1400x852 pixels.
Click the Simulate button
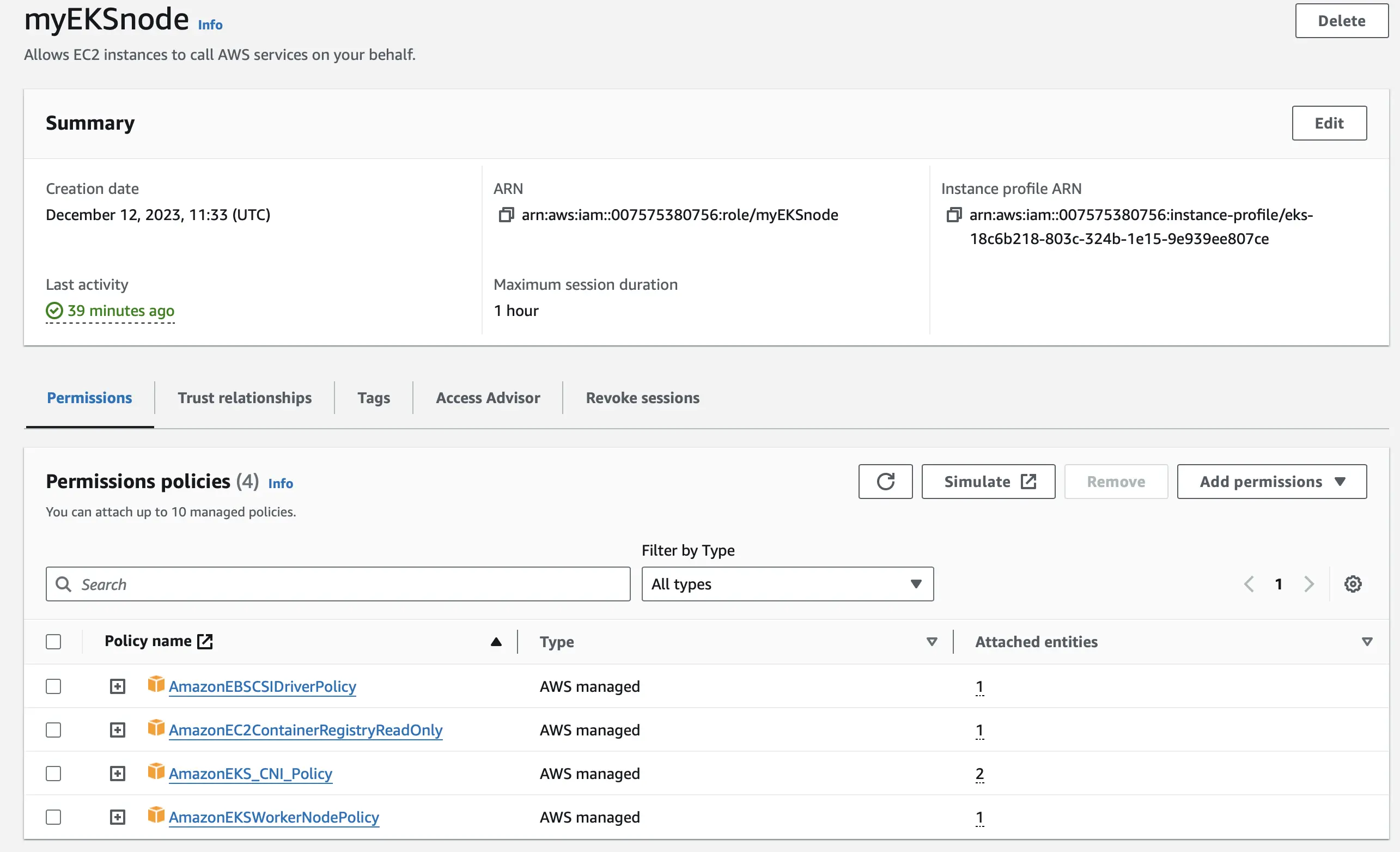[988, 482]
